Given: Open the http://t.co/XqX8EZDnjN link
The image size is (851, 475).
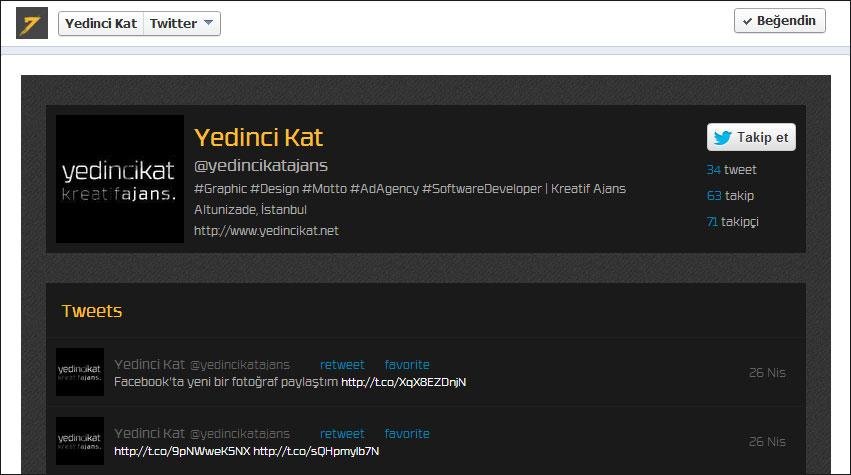Looking at the screenshot, I should click(403, 382).
